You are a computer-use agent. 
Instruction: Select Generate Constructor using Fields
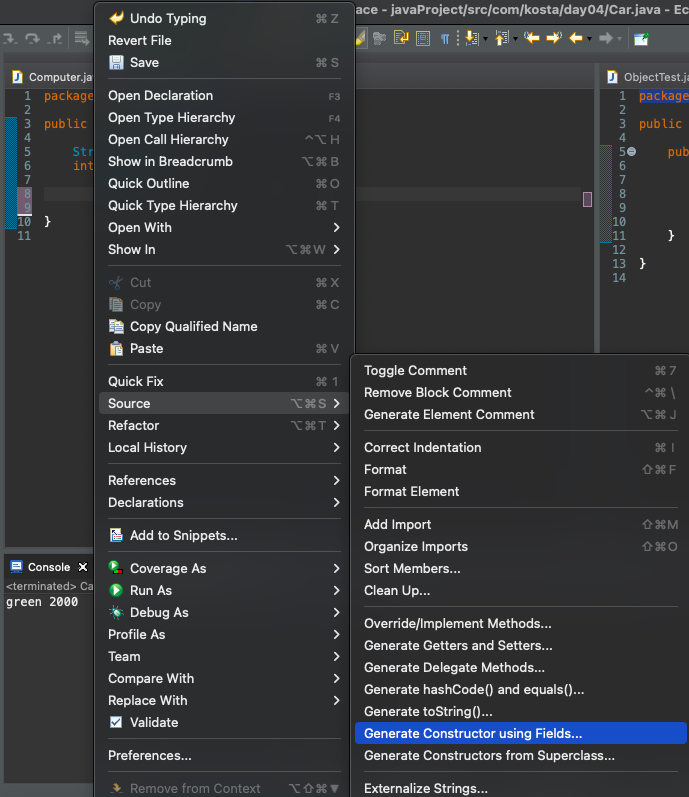(x=521, y=733)
